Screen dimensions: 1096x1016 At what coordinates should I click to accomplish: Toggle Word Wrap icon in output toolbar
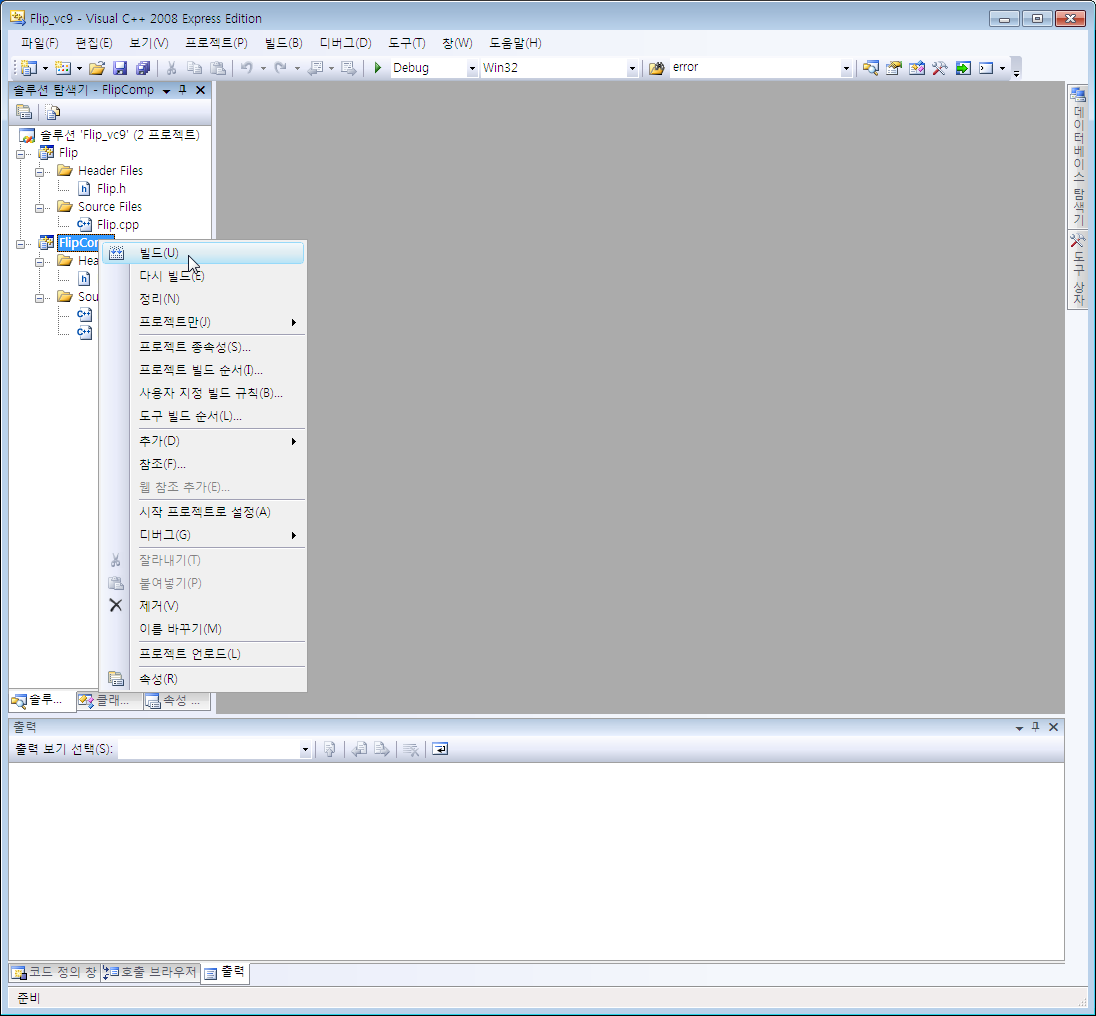(440, 749)
